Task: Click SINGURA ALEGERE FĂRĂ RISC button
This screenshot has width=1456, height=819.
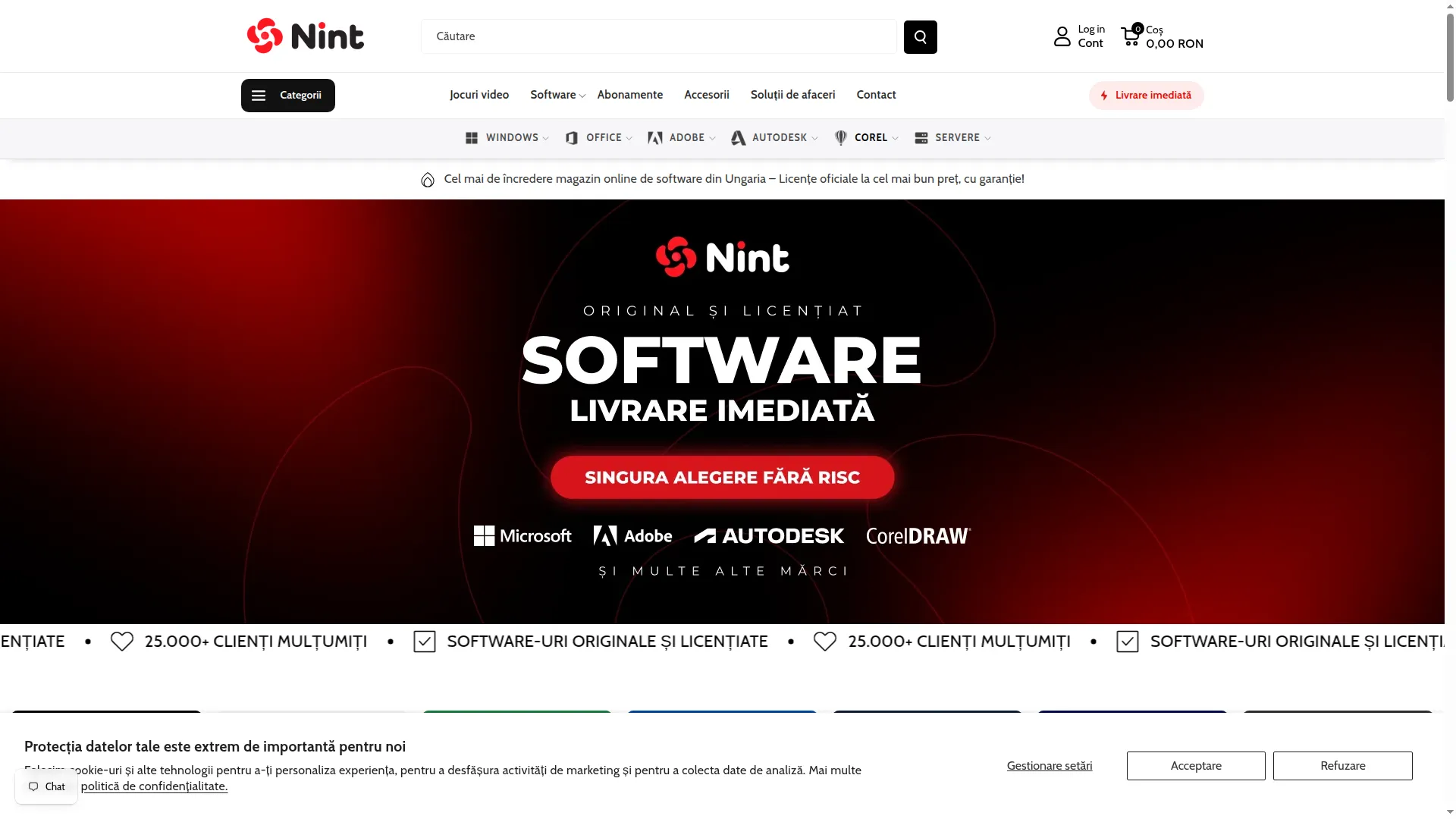Action: pos(723,478)
